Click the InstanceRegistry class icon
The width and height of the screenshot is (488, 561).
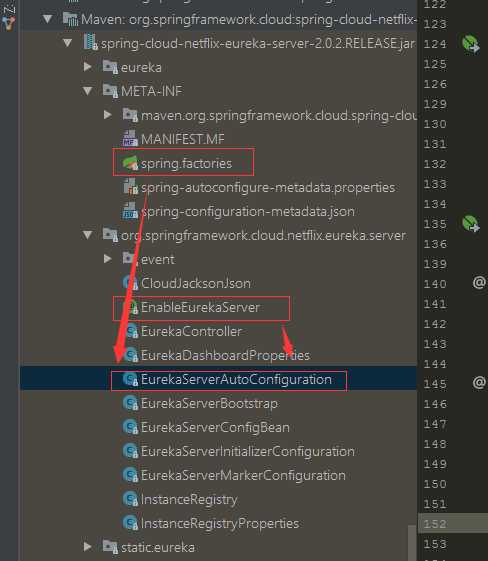coord(130,499)
